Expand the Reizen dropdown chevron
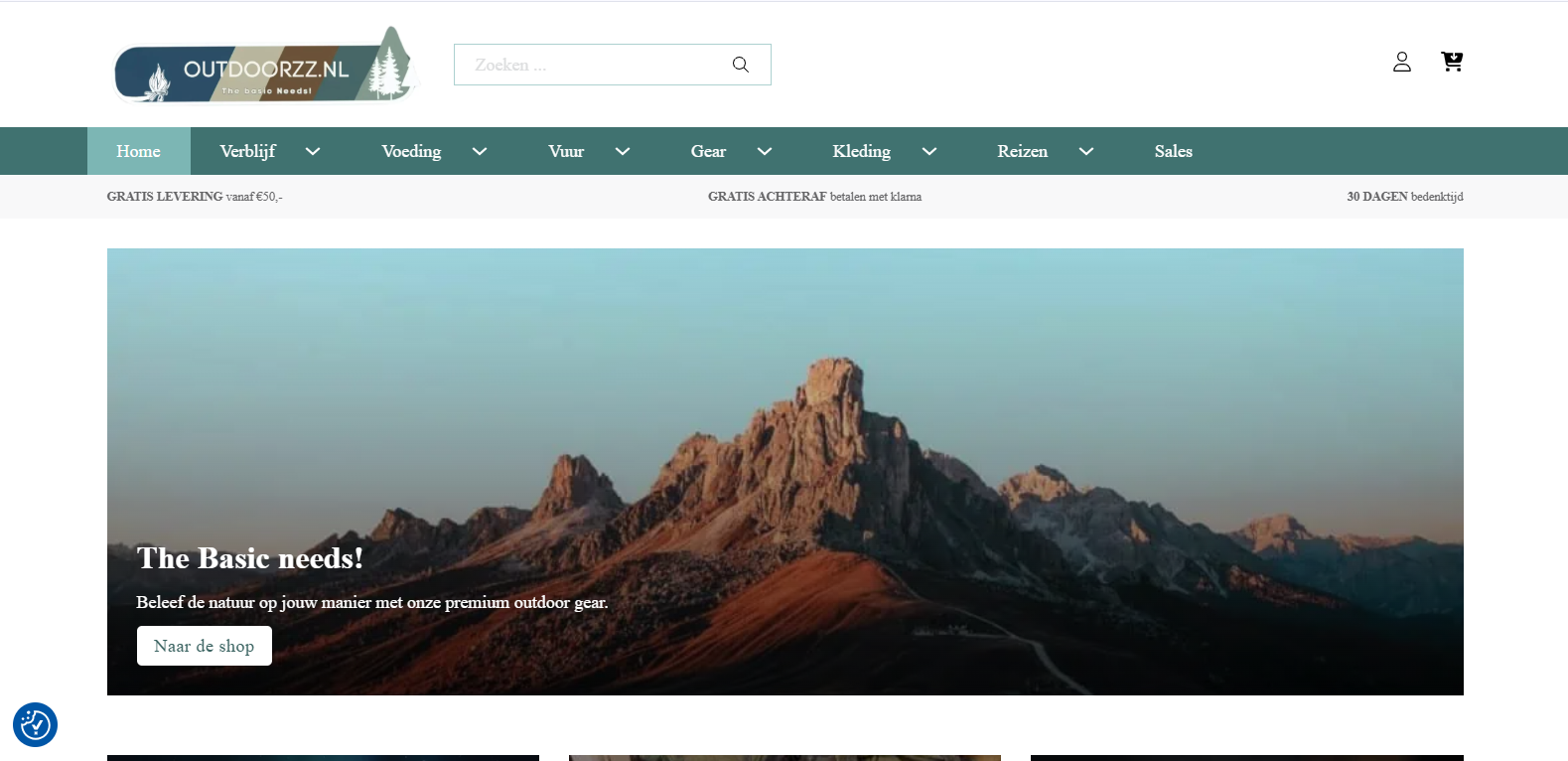Screen dimensions: 1568x761 [1086, 151]
